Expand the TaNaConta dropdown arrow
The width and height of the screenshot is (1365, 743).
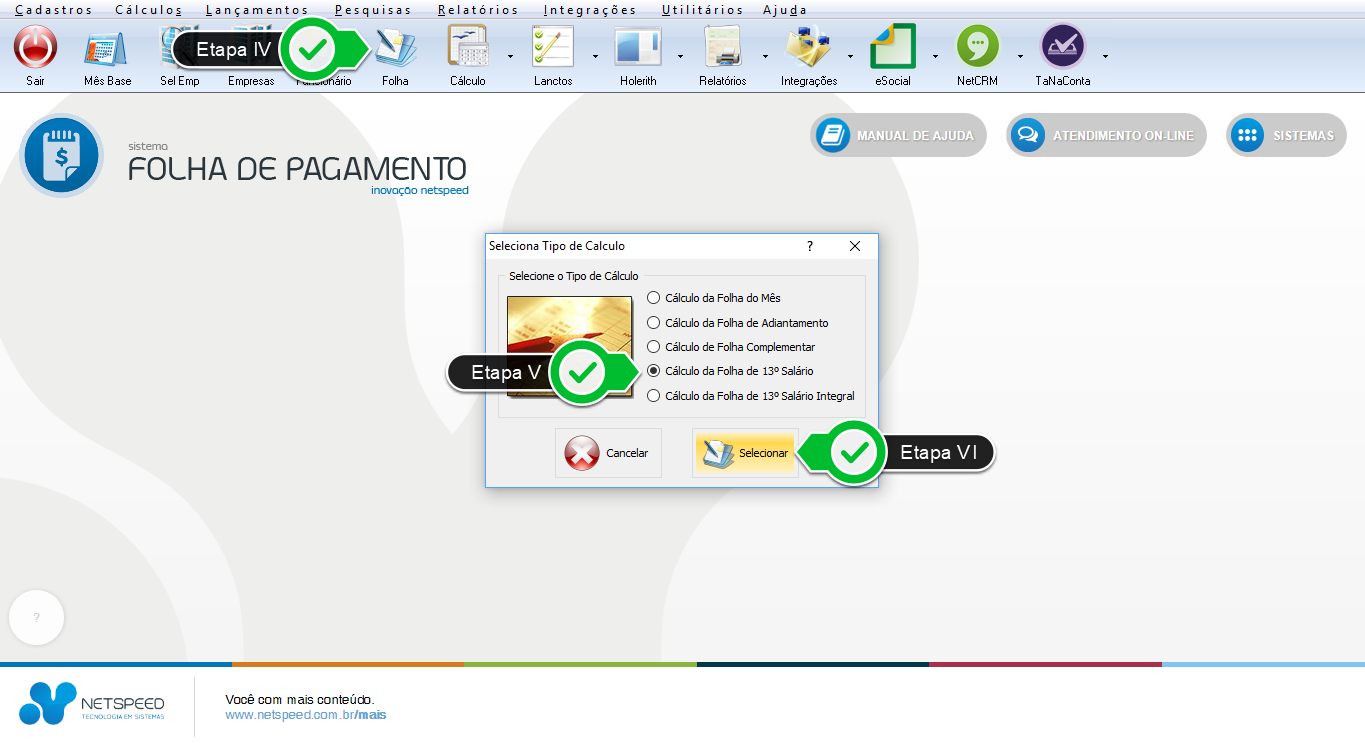pos(1105,56)
